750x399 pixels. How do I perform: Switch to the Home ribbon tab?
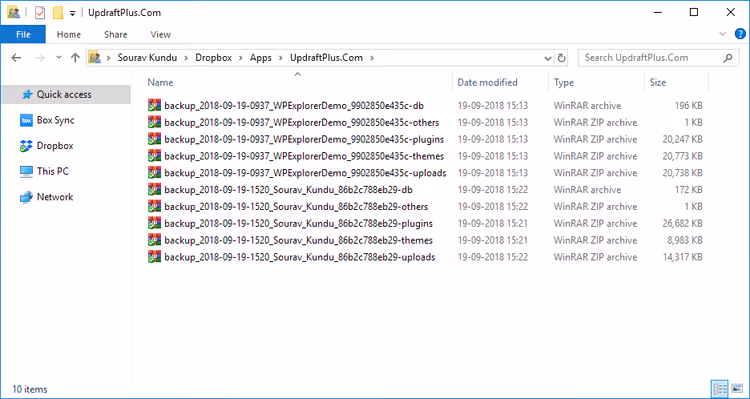coord(69,34)
